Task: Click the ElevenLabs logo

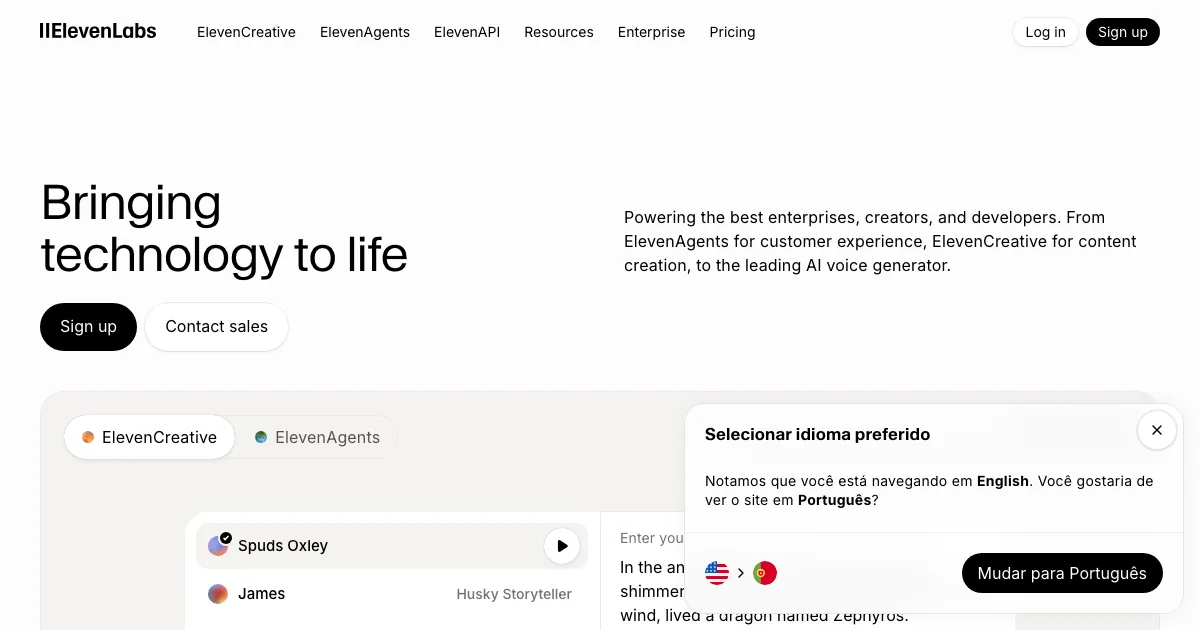Action: pyautogui.click(x=98, y=31)
